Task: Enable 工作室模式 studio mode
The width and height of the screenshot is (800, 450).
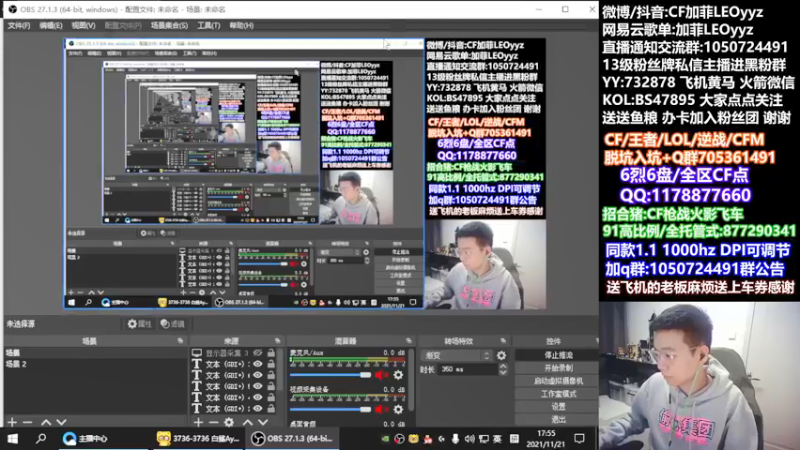Action: point(558,393)
